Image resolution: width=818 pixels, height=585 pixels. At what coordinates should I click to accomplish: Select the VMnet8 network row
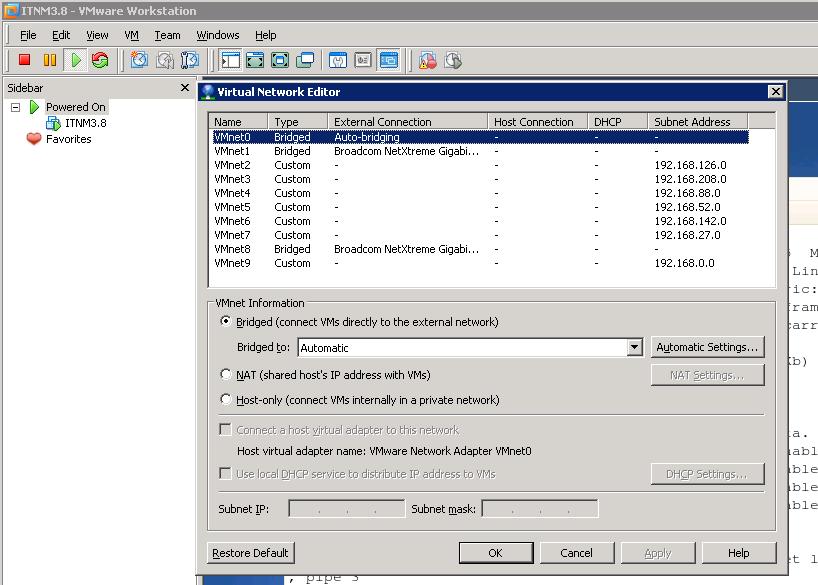480,249
